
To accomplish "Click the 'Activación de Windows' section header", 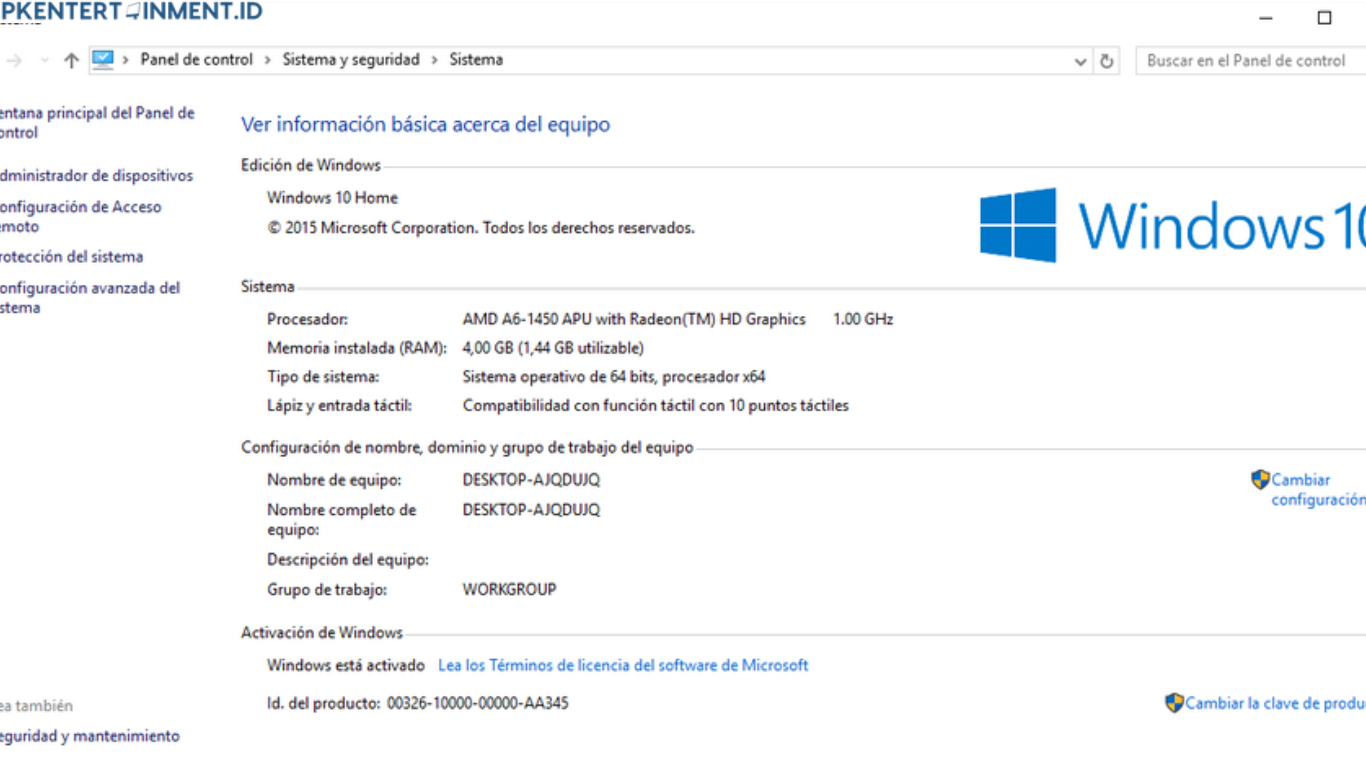I will pyautogui.click(x=322, y=633).
